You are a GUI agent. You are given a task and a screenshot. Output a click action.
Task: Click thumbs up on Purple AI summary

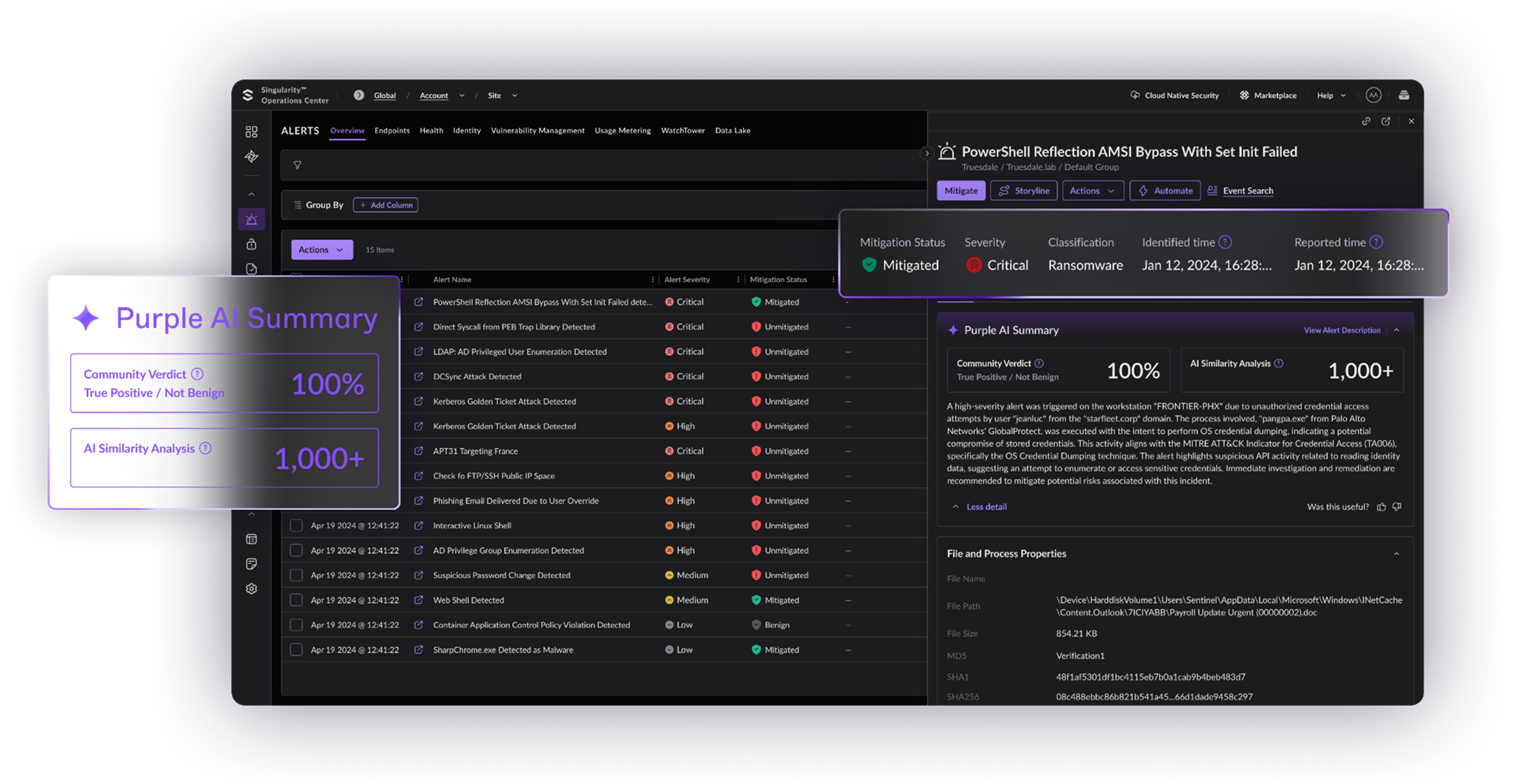click(x=1381, y=507)
